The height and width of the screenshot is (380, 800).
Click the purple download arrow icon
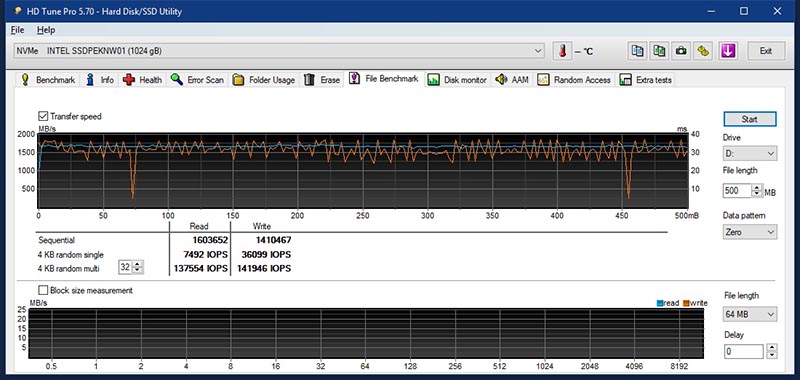[728, 51]
